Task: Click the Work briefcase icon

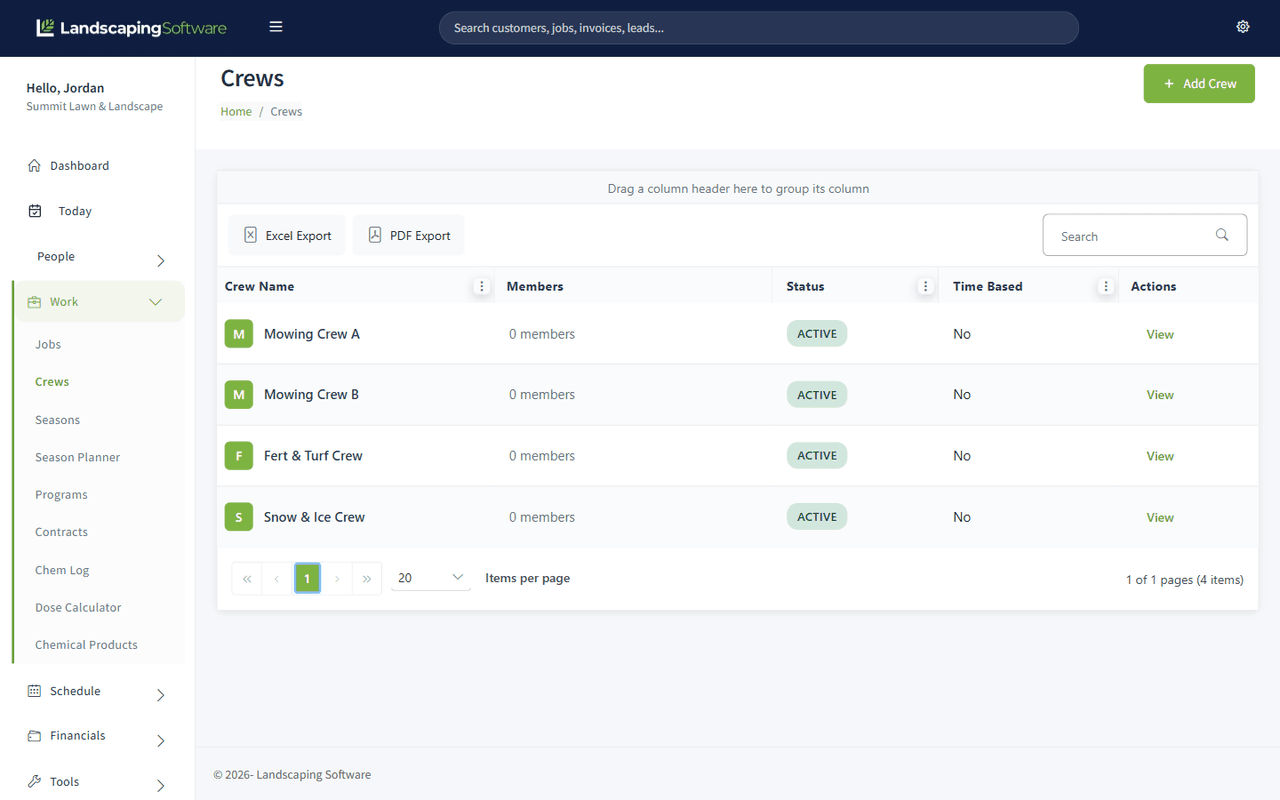Action: (x=35, y=302)
